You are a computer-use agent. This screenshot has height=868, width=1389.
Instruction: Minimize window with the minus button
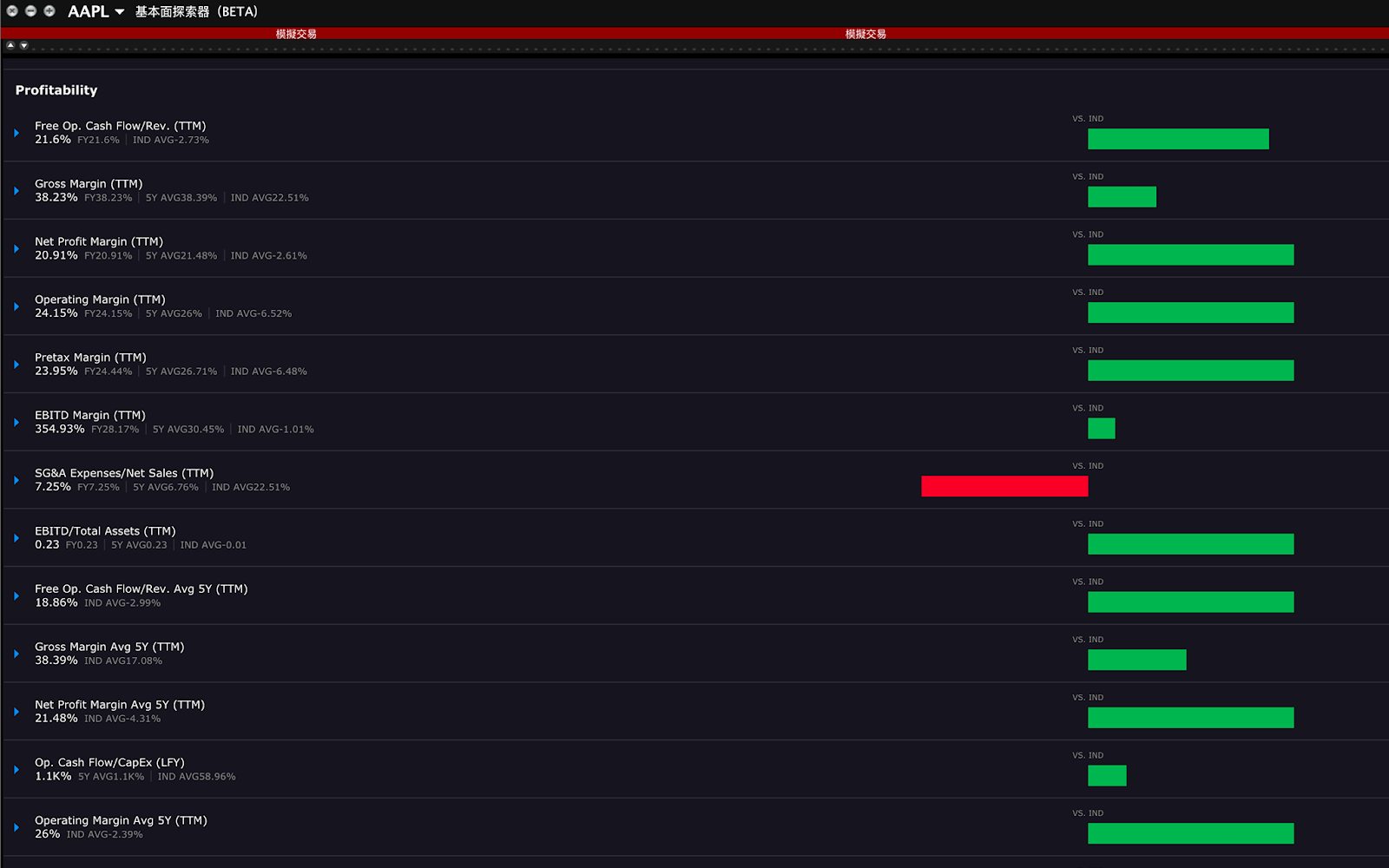pos(30,11)
